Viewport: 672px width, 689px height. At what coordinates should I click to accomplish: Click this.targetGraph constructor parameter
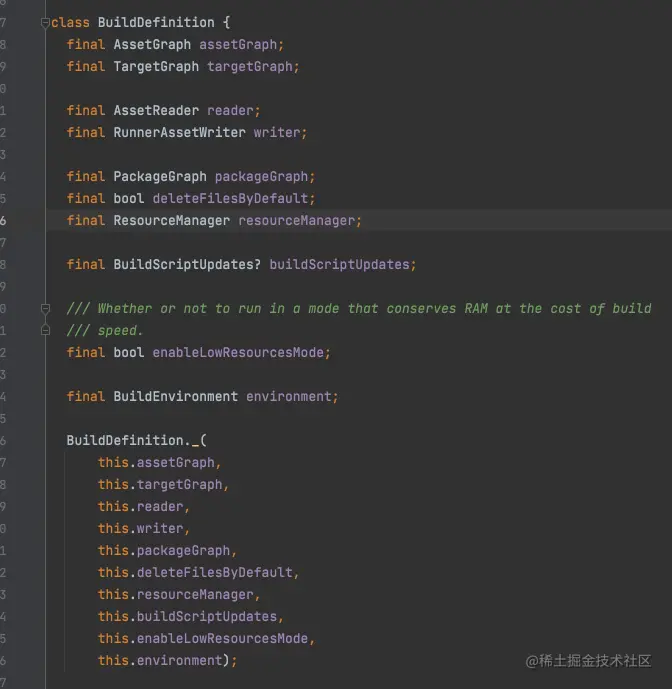point(163,484)
